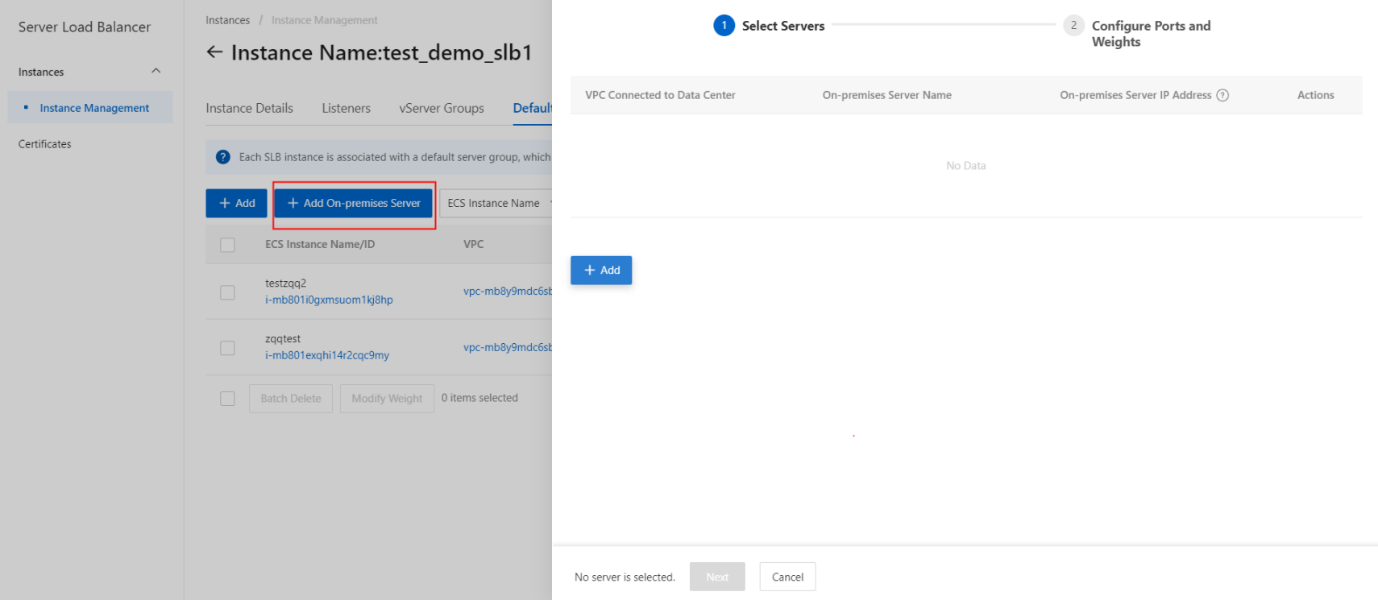Click the Instances breadcrumb link

[x=228, y=20]
